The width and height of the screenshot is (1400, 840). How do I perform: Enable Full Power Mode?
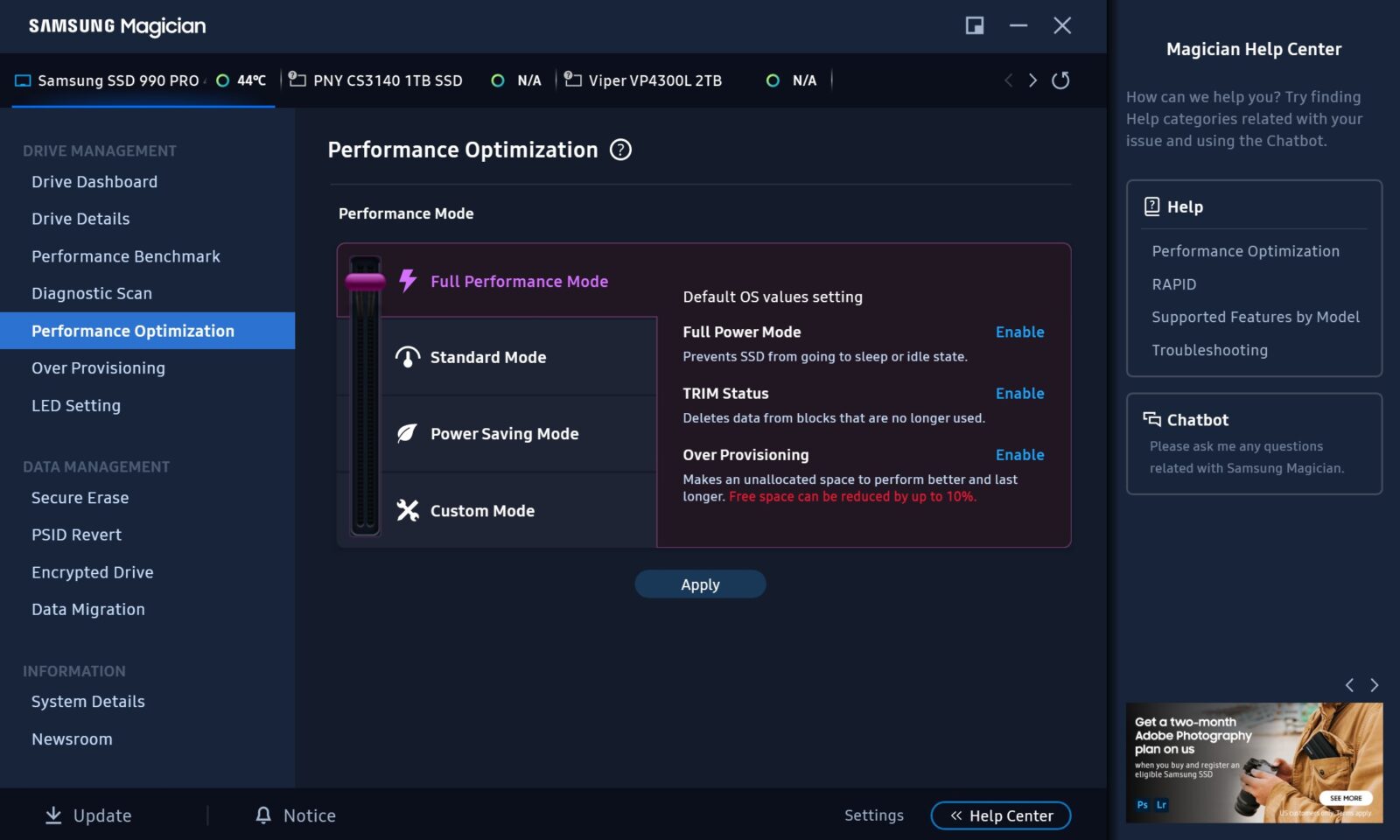1019,332
